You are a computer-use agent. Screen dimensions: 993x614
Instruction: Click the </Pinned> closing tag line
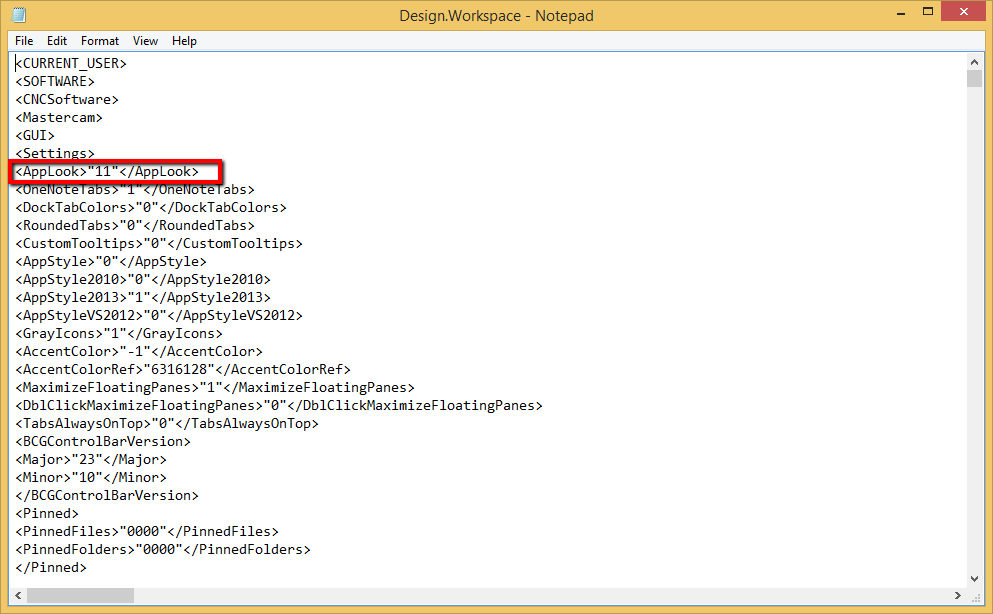tap(51, 568)
